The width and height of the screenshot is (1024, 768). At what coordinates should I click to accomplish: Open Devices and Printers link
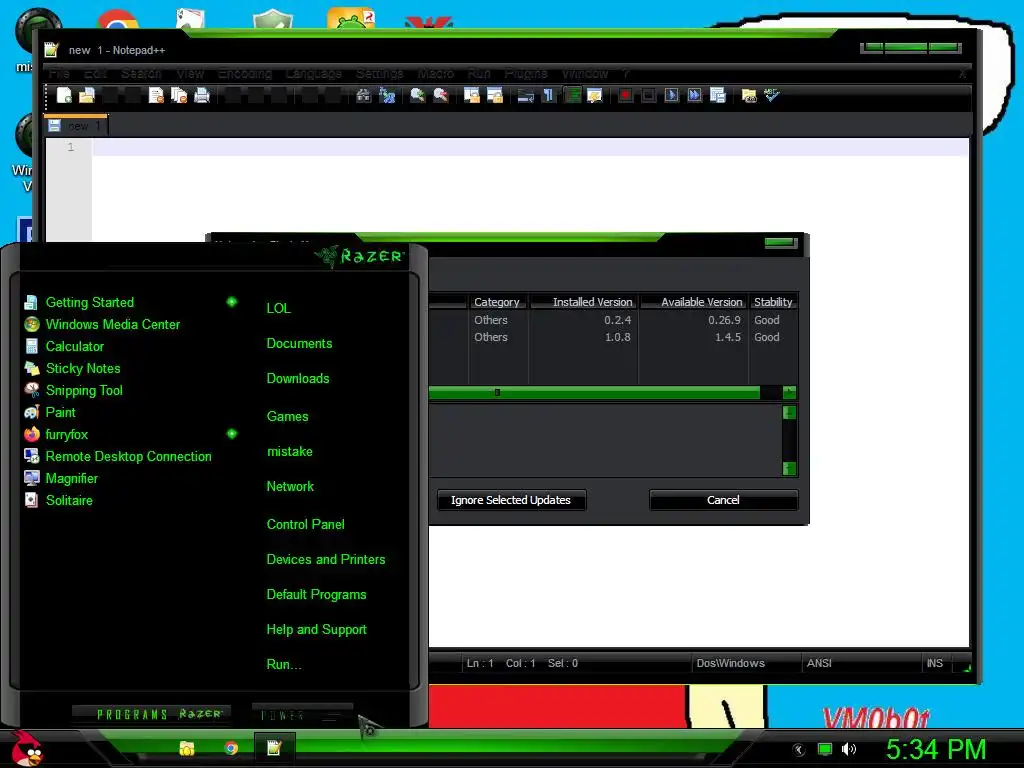(326, 560)
